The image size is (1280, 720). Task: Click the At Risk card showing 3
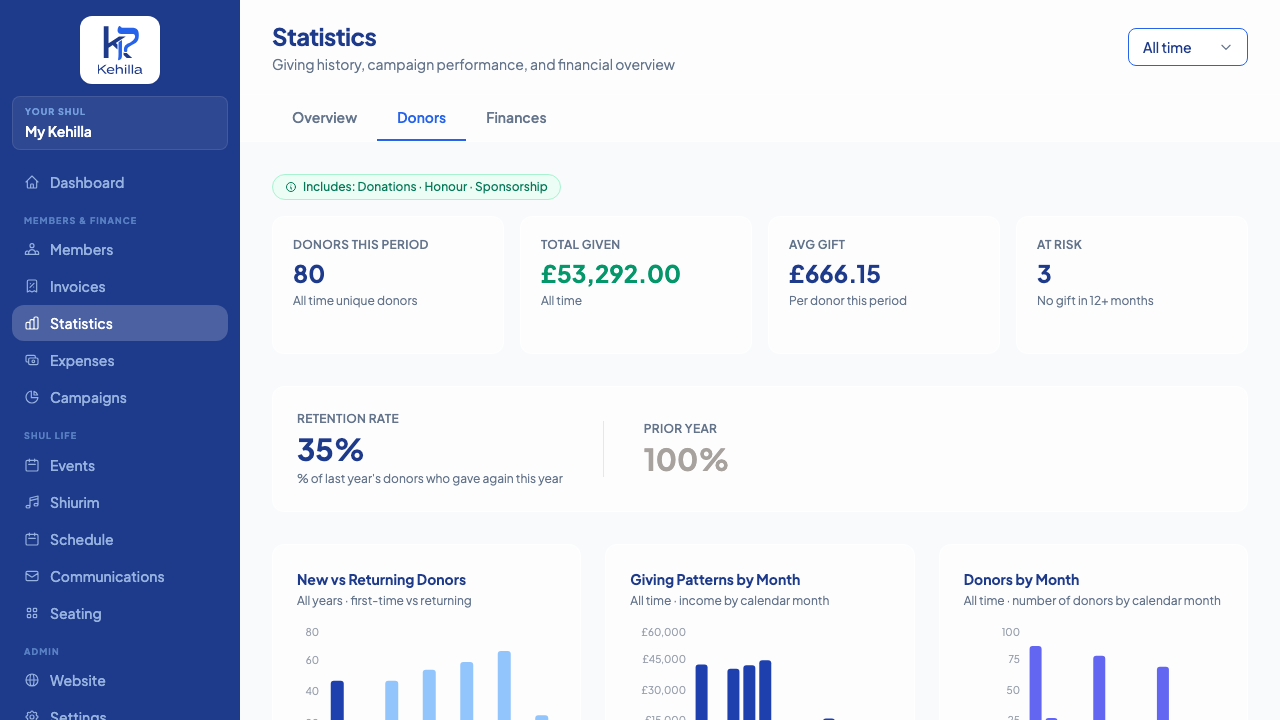pos(1132,285)
